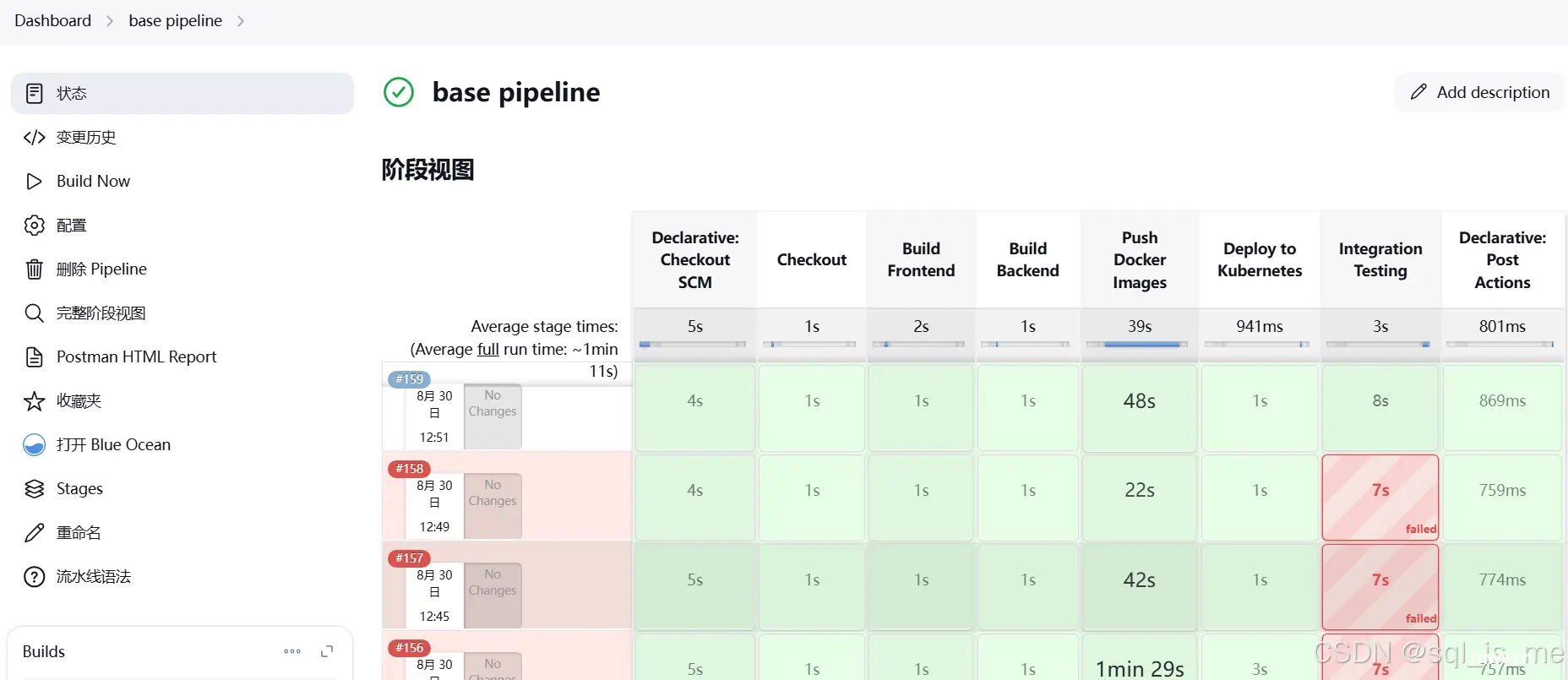This screenshot has height=680, width=1568.
Task: Select Build Now in the sidebar
Action: (x=182, y=181)
